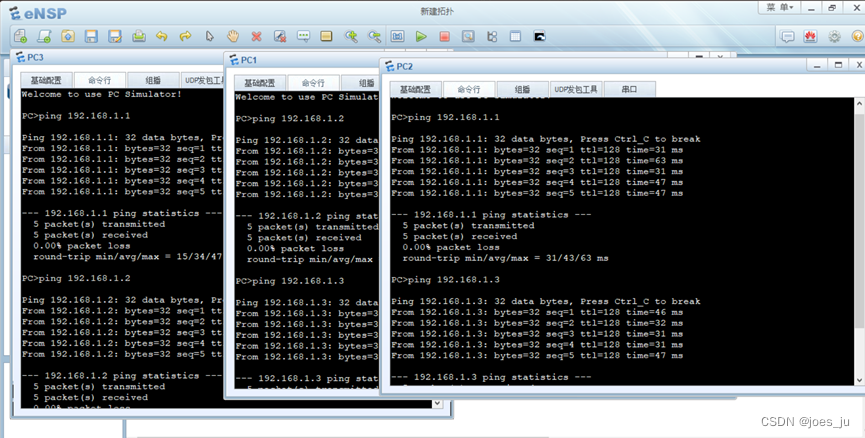Image resolution: width=865 pixels, height=438 pixels.
Task: Click PC2 terminal scrollbar up arrow
Action: [859, 103]
